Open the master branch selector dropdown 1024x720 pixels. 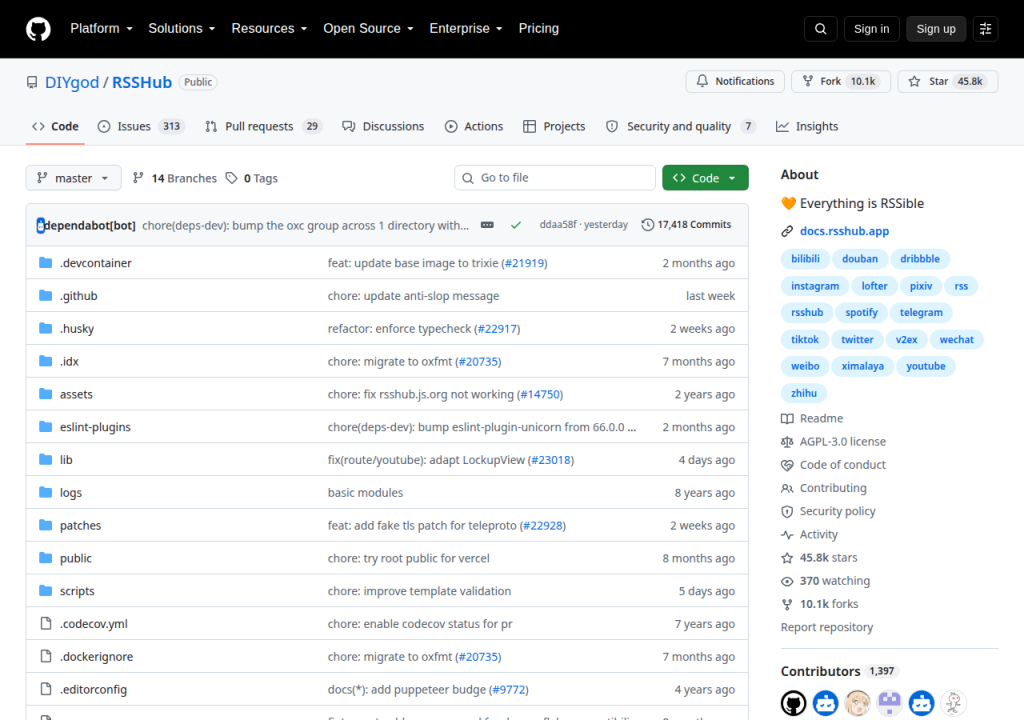(73, 178)
